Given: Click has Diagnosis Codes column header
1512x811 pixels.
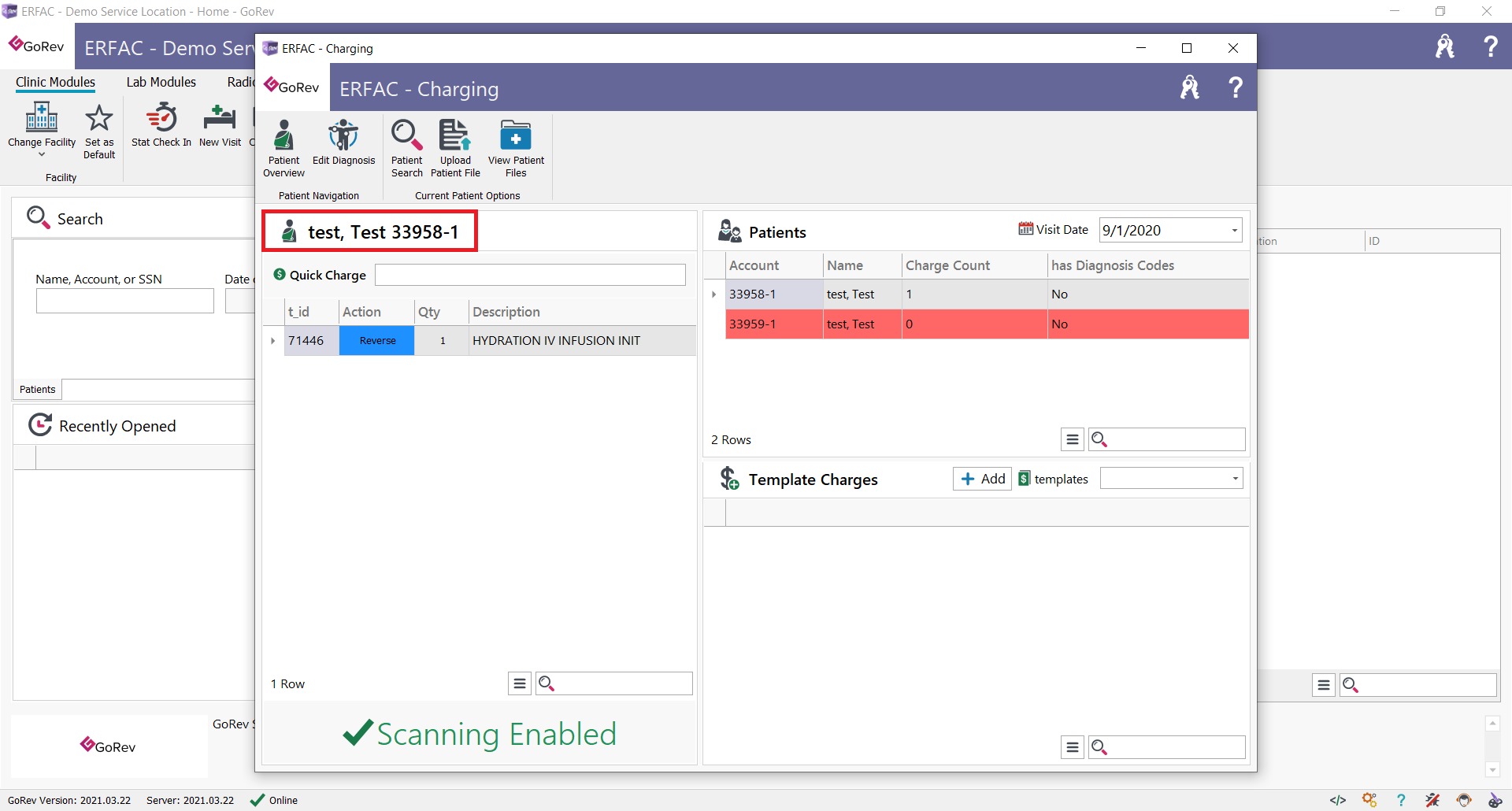Looking at the screenshot, I should pyautogui.click(x=1147, y=266).
